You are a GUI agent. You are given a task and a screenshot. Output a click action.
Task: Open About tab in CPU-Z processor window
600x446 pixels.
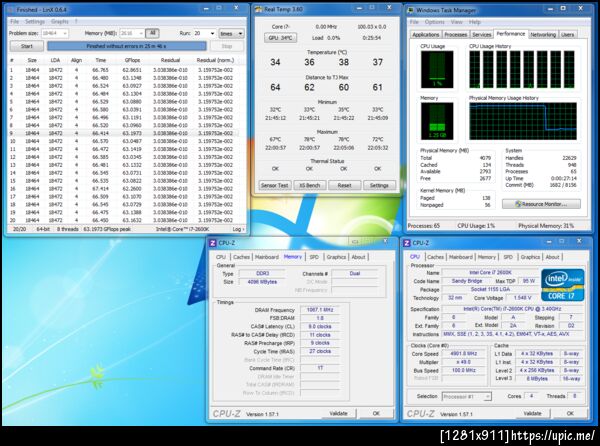(553, 257)
